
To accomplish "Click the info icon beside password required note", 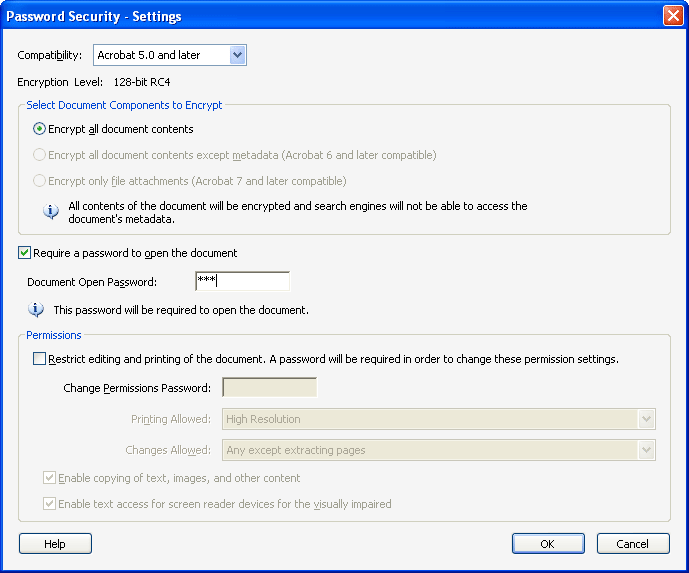I will 37,310.
